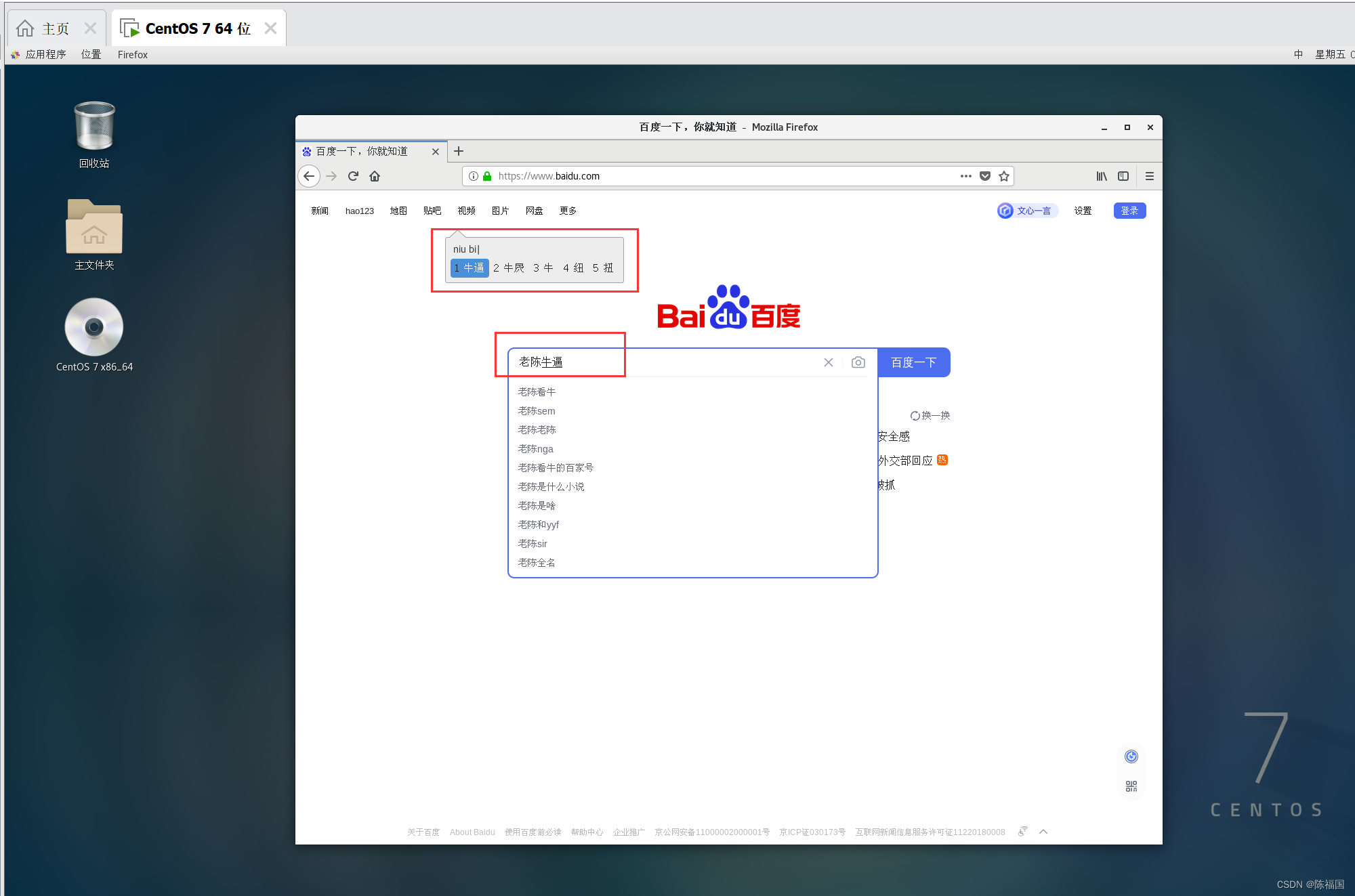Screen dimensions: 1355x896
Task: Open the Firefox hamburger menu
Action: (x=1150, y=176)
